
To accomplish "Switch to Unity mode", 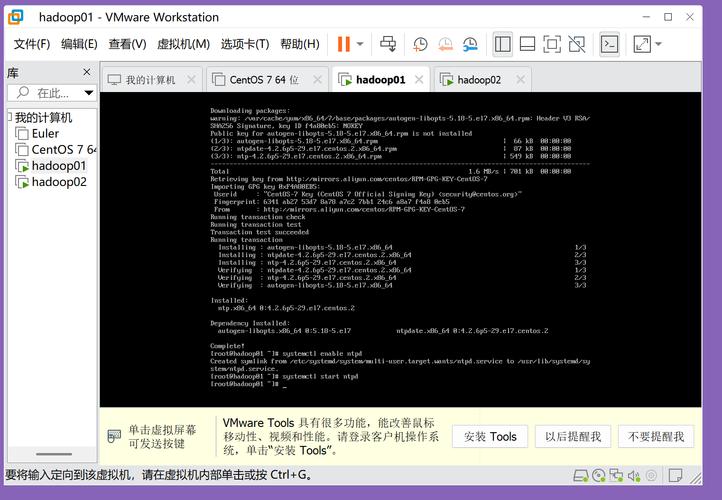I will click(x=577, y=44).
